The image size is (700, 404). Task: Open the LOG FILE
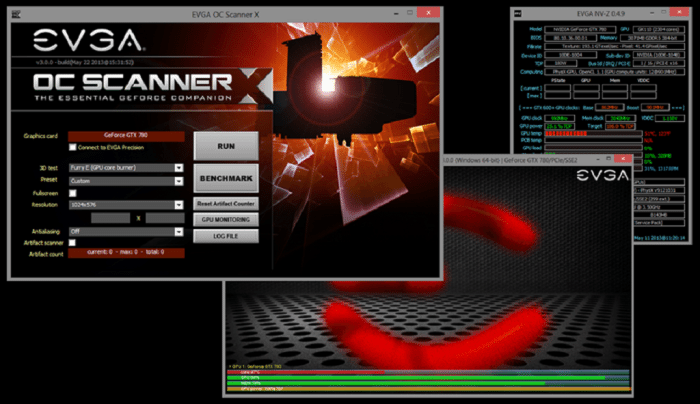(226, 236)
